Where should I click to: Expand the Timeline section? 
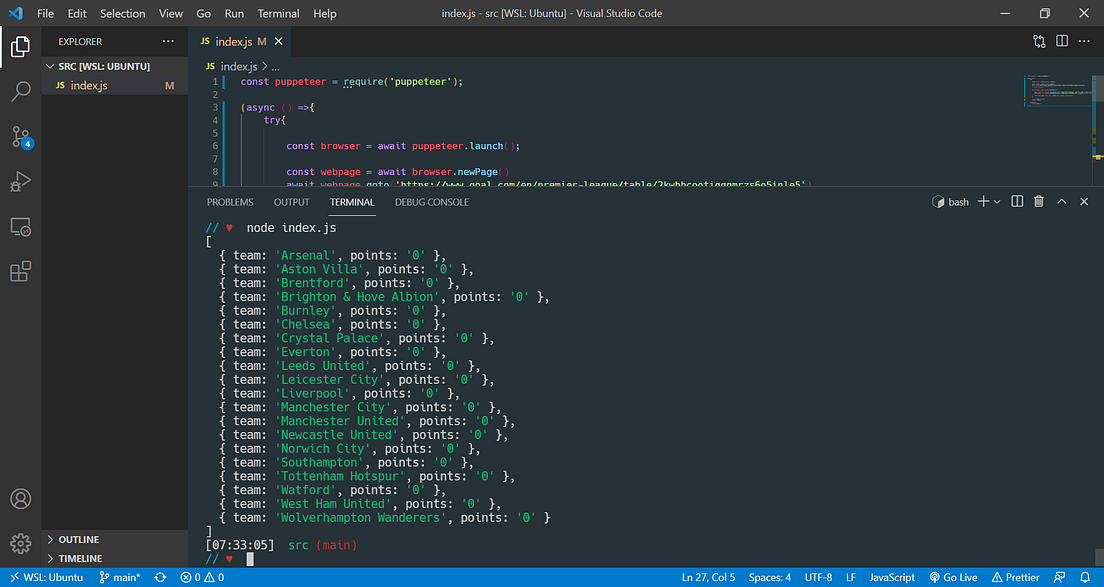(115, 559)
